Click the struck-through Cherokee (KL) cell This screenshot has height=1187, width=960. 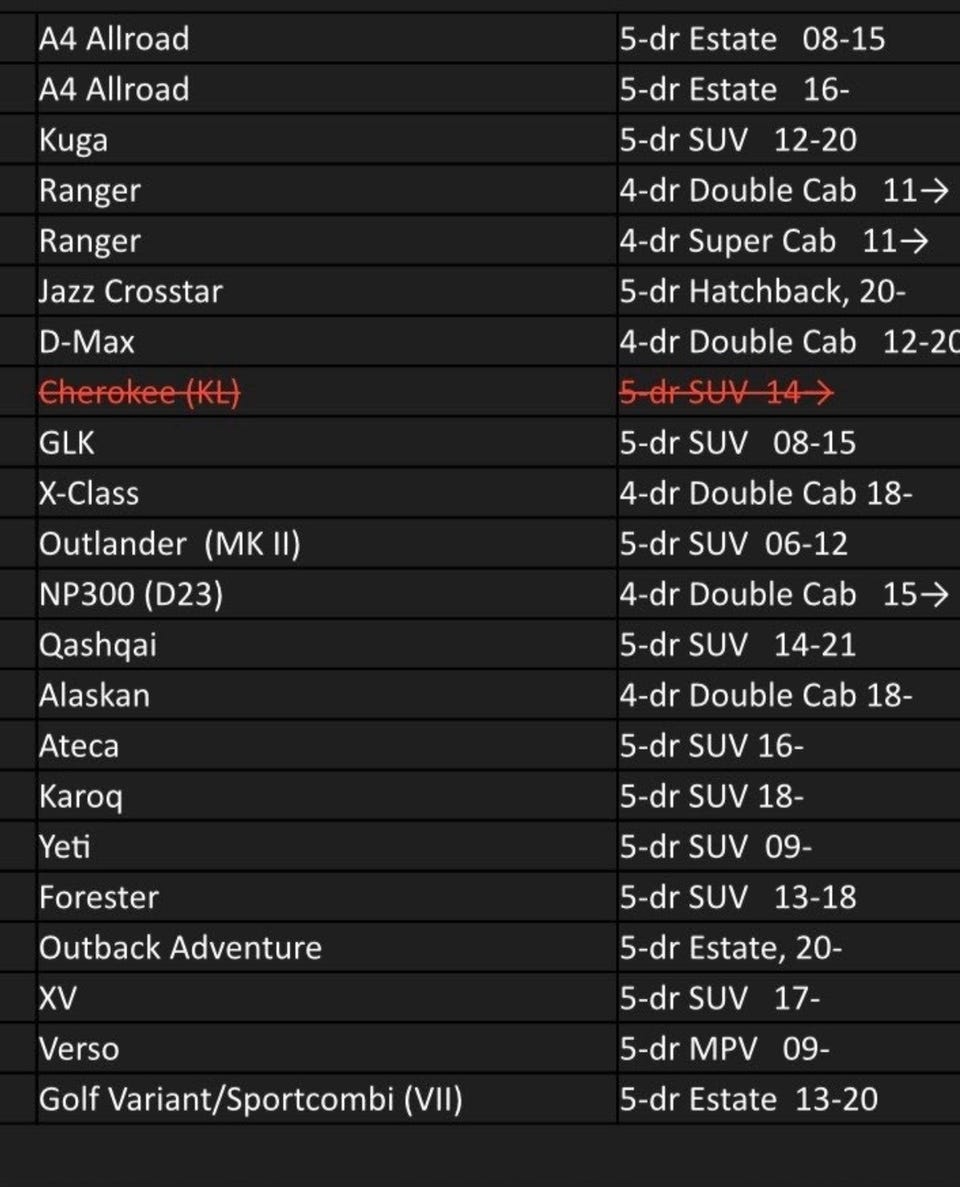140,393
